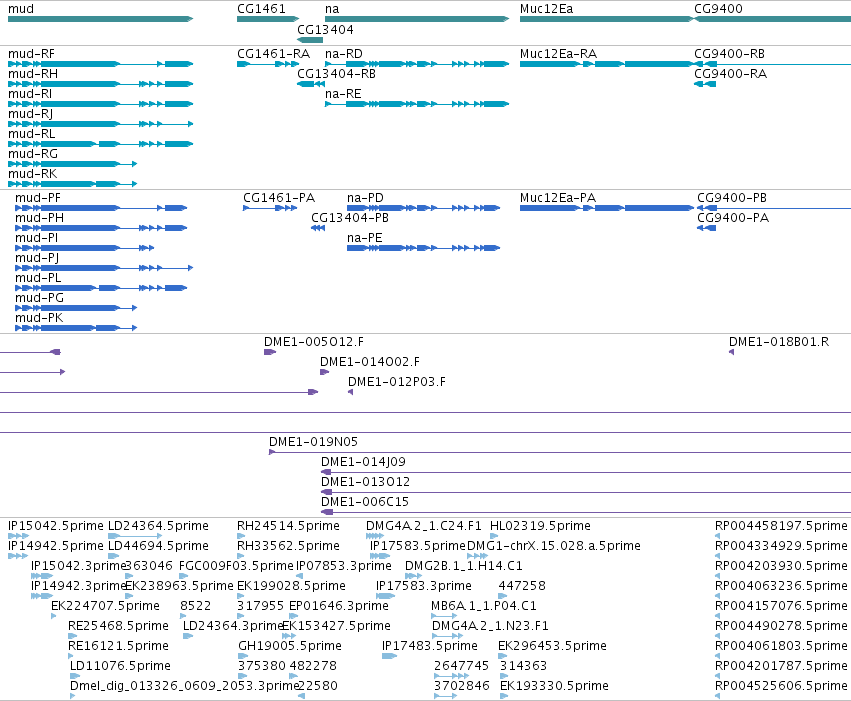The image size is (851, 701).
Task: Select EST MB6A.1_1.P04.C1
Action: (x=444, y=616)
